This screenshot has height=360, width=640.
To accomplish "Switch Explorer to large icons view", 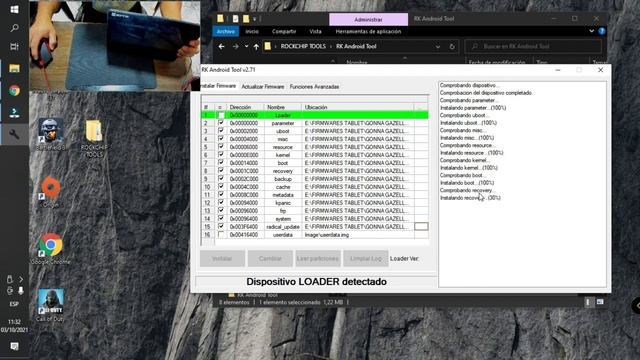I will point(600,302).
